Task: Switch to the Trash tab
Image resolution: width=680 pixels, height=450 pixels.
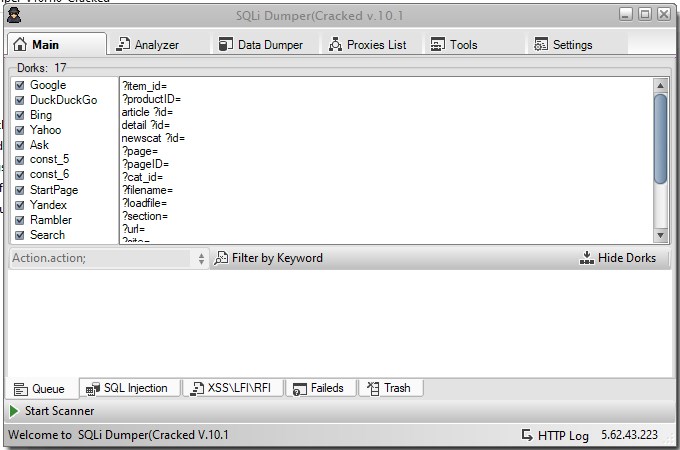Action: pos(390,388)
